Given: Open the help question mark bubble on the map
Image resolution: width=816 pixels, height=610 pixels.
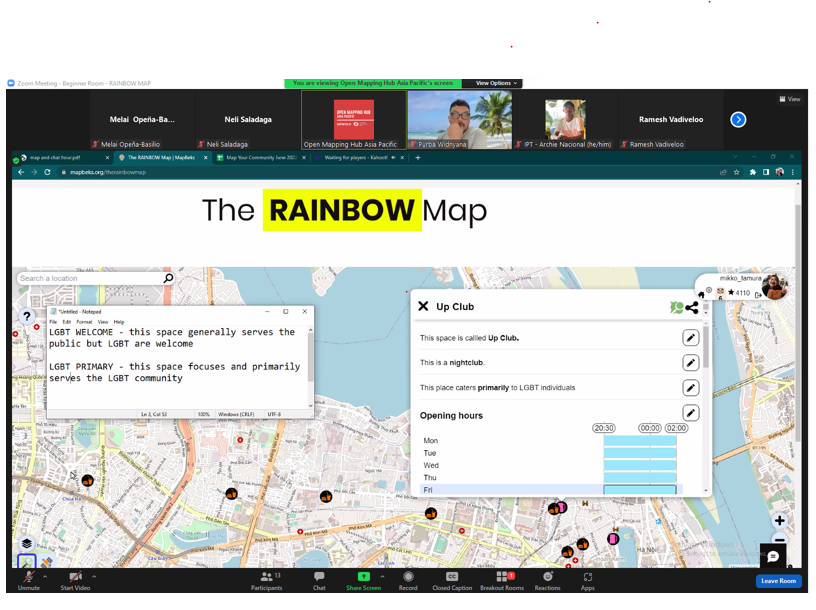Looking at the screenshot, I should point(24,316).
